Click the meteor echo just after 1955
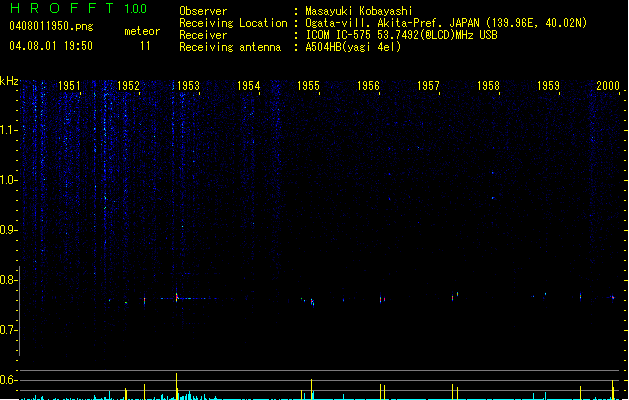The height and width of the screenshot is (400, 629). tap(312, 302)
